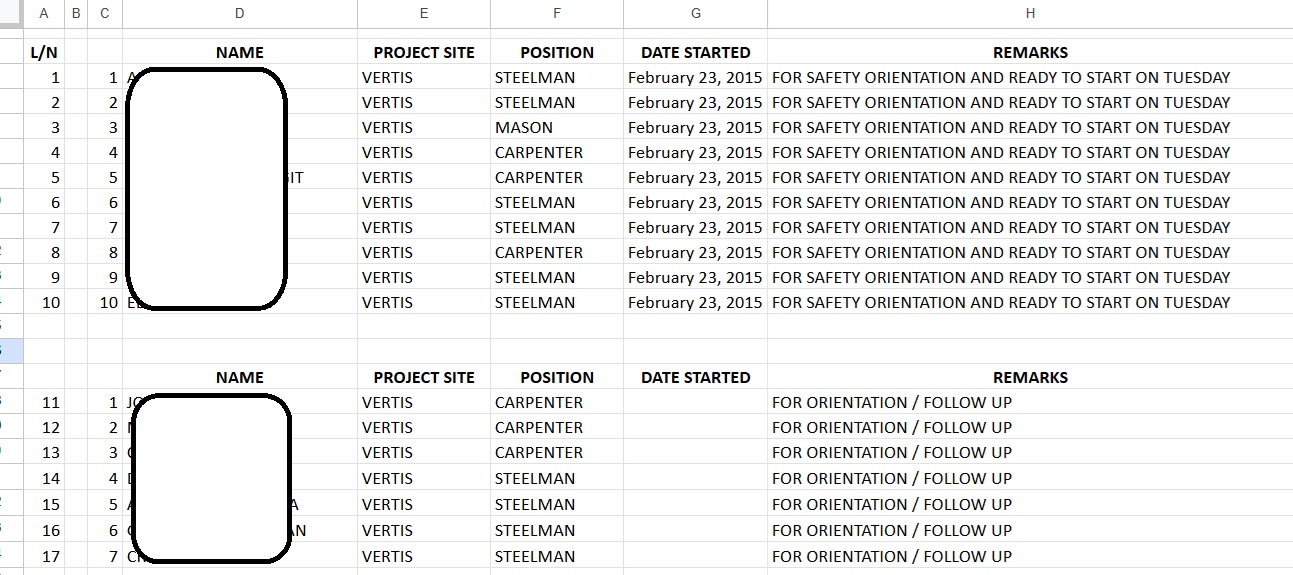The image size is (1293, 575).
Task: Select the column B header
Action: 76,13
